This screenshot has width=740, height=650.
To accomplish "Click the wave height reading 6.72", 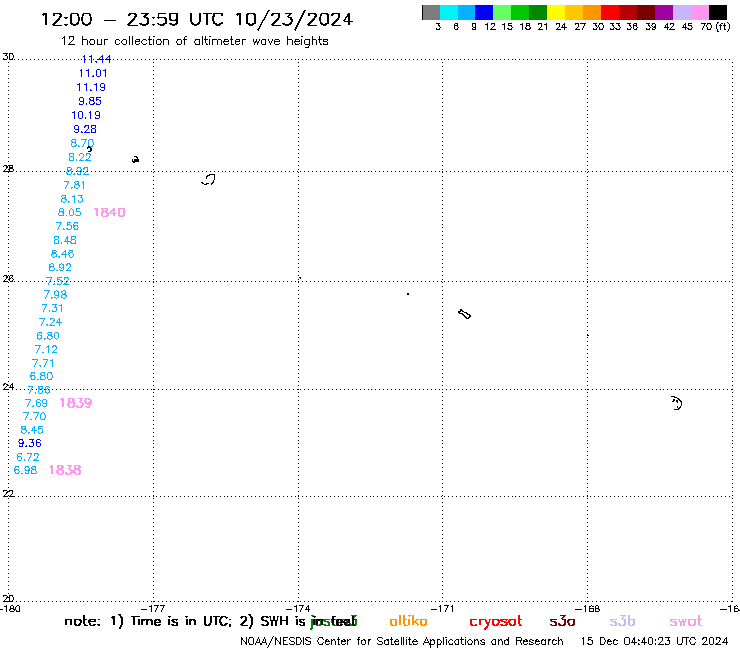I will (28, 457).
